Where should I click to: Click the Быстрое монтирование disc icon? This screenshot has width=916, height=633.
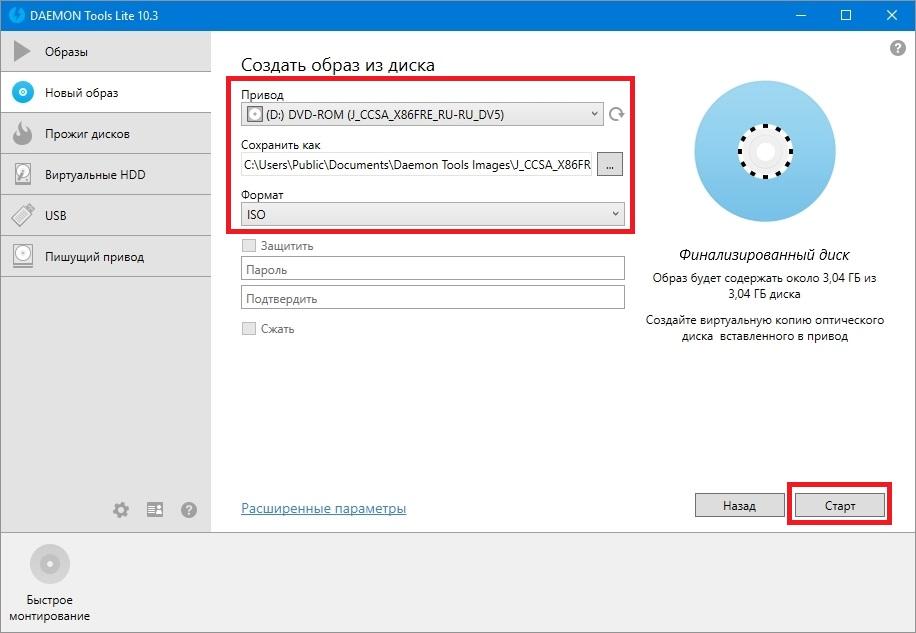tap(50, 565)
